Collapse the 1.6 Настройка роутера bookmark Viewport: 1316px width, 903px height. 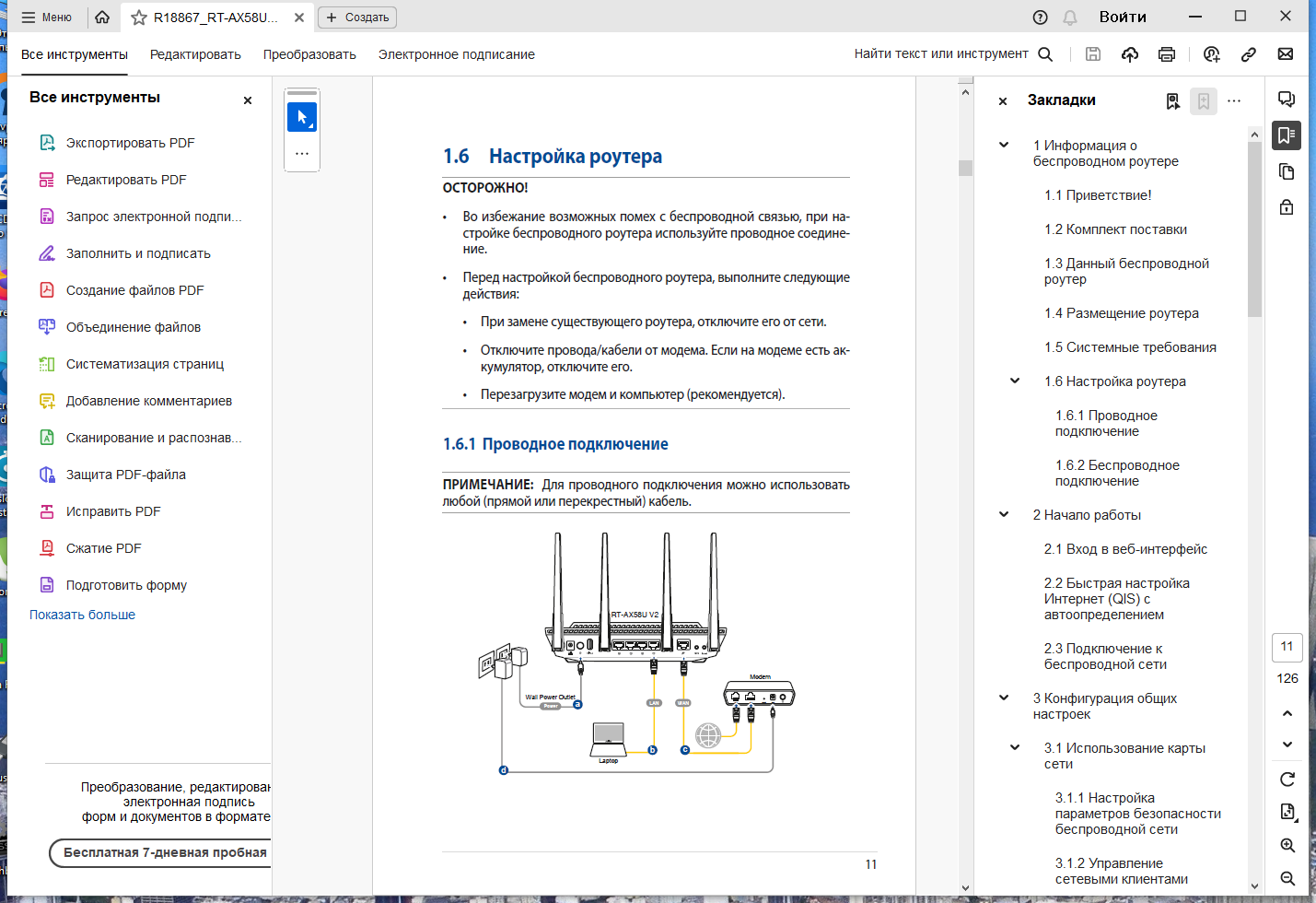click(x=1015, y=381)
